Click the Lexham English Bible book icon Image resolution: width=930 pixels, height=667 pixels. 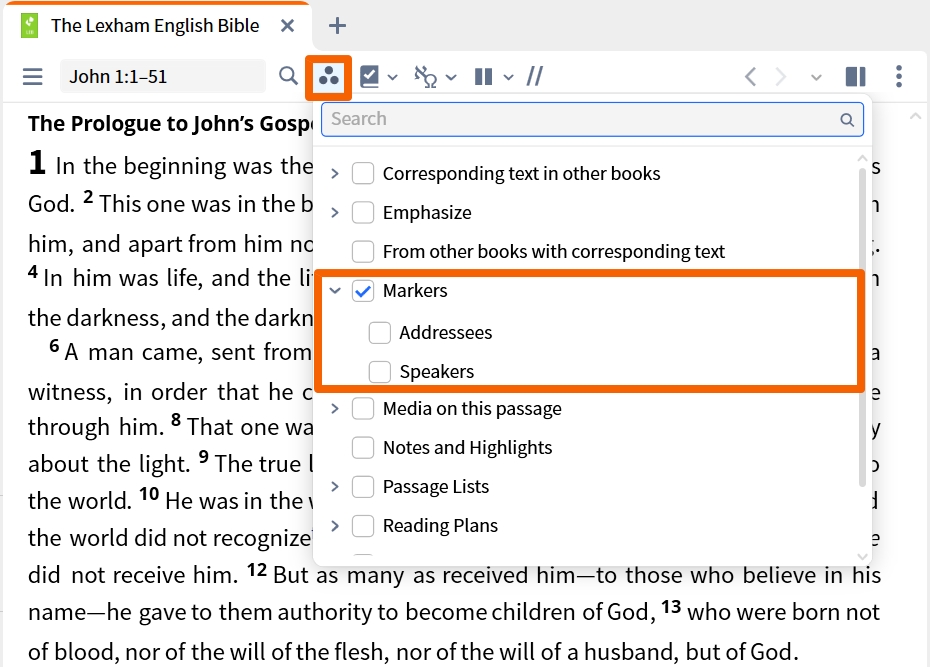pos(29,26)
